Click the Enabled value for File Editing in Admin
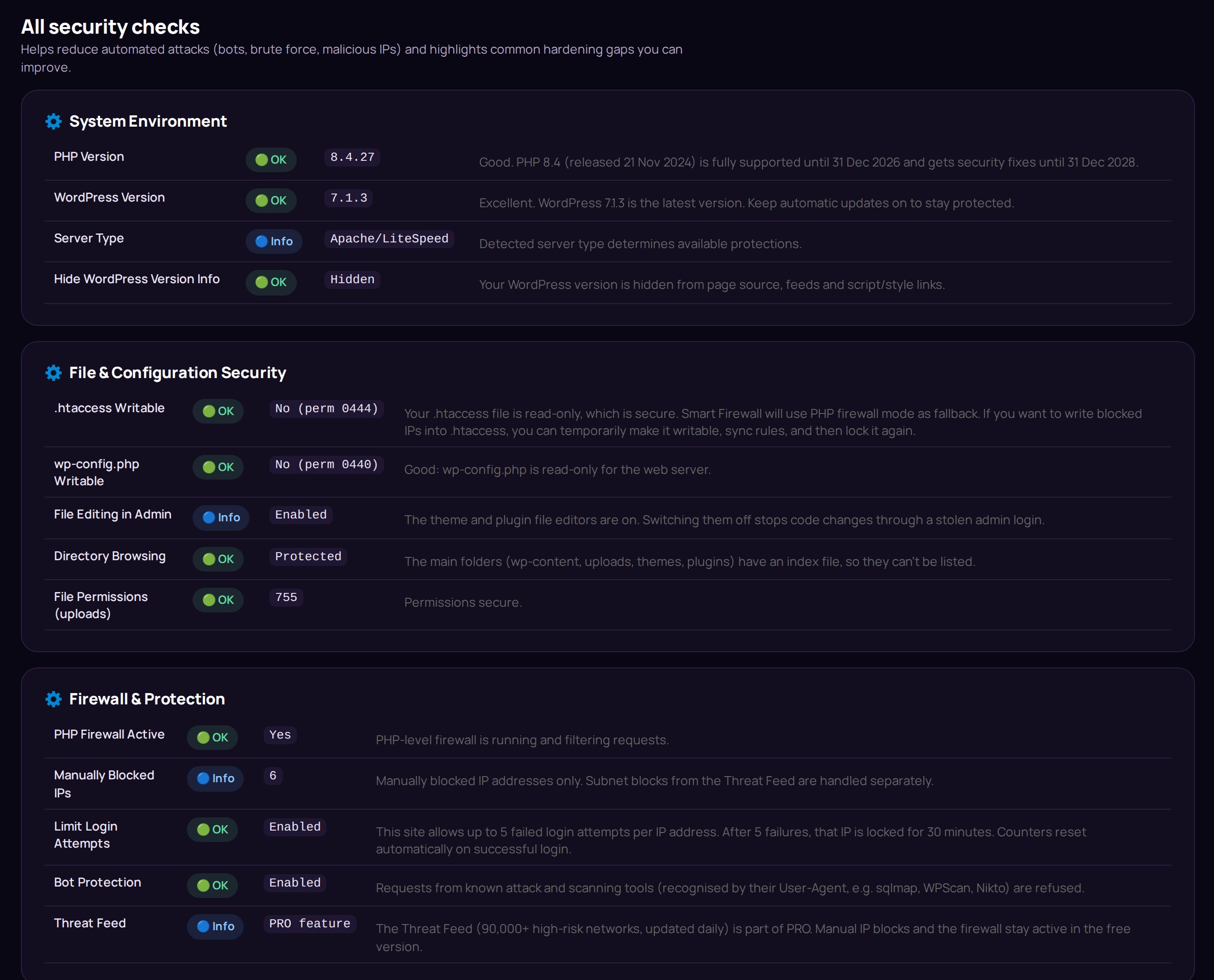Image resolution: width=1214 pixels, height=980 pixels. click(301, 515)
